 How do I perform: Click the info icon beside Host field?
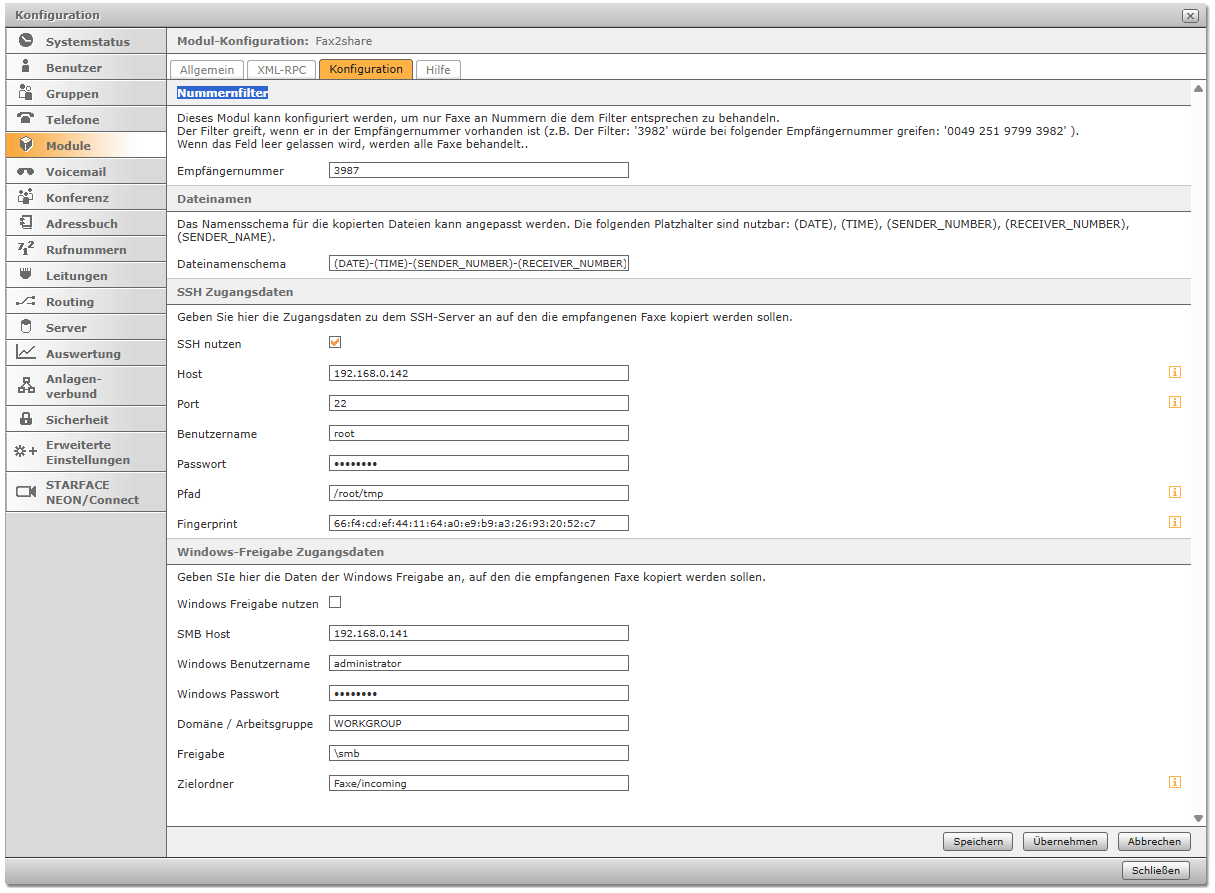(x=1175, y=373)
